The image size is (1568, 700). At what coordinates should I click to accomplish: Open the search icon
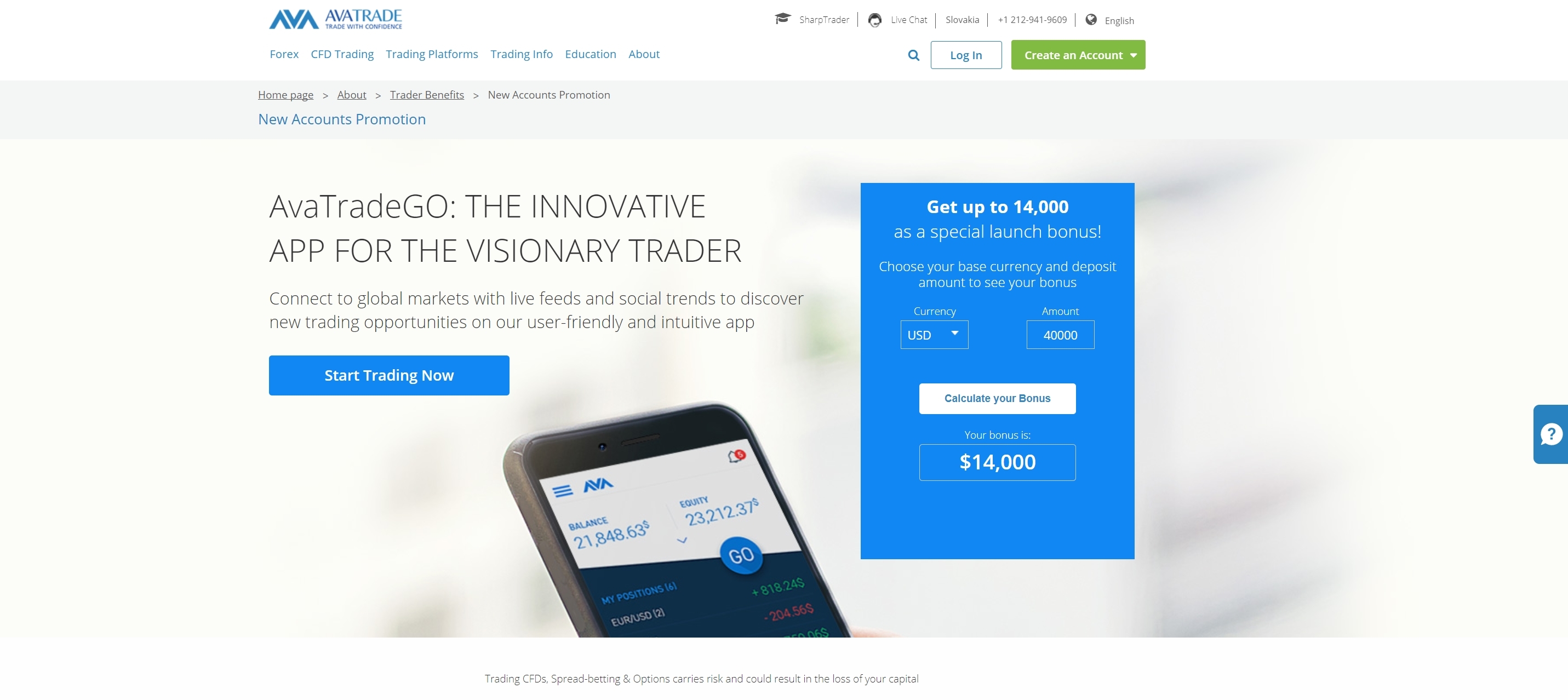[x=912, y=55]
